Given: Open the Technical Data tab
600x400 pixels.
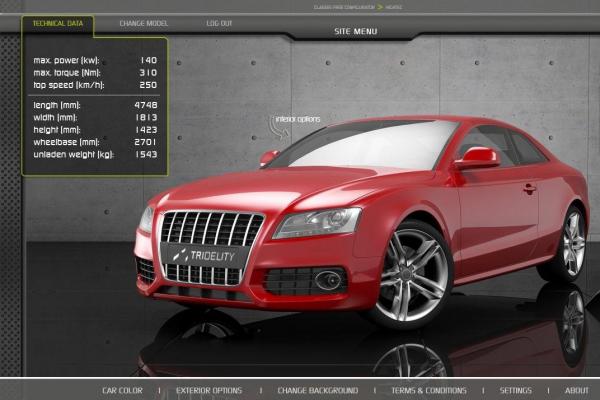Looking at the screenshot, I should click(56, 22).
